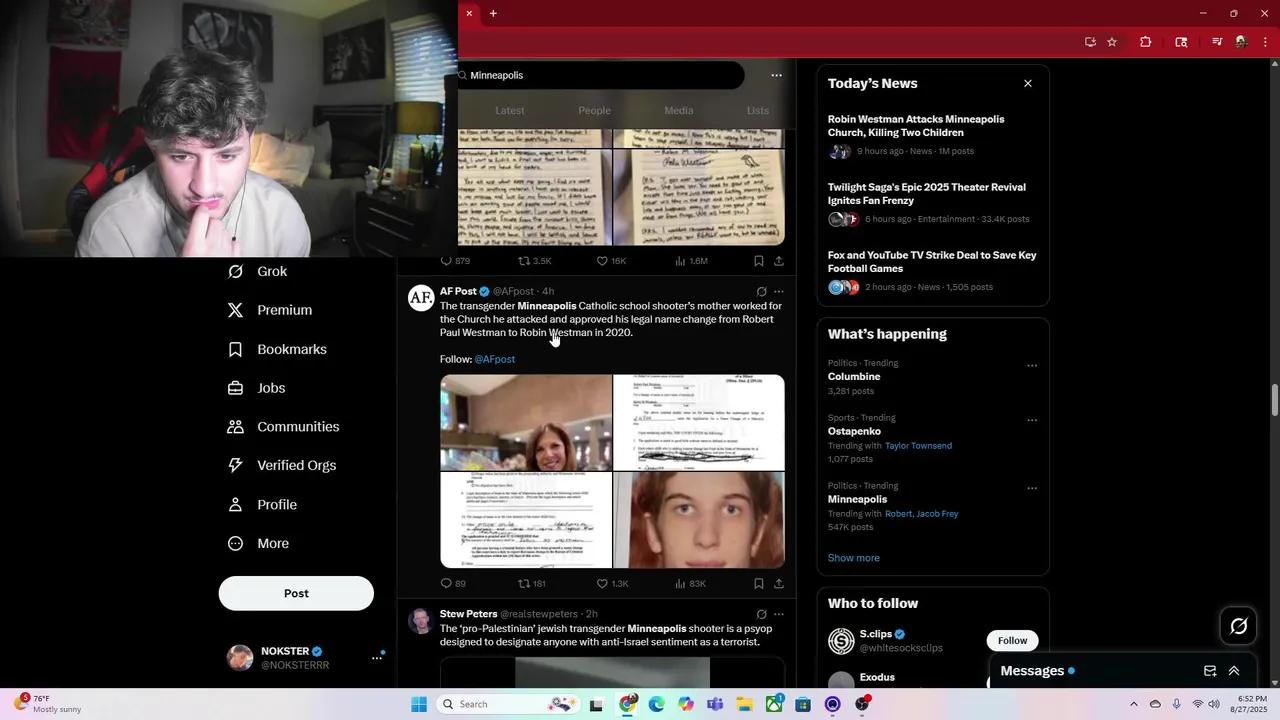Like AF Post tweet with 1.3K likes
This screenshot has width=1280, height=720.
[x=612, y=583]
